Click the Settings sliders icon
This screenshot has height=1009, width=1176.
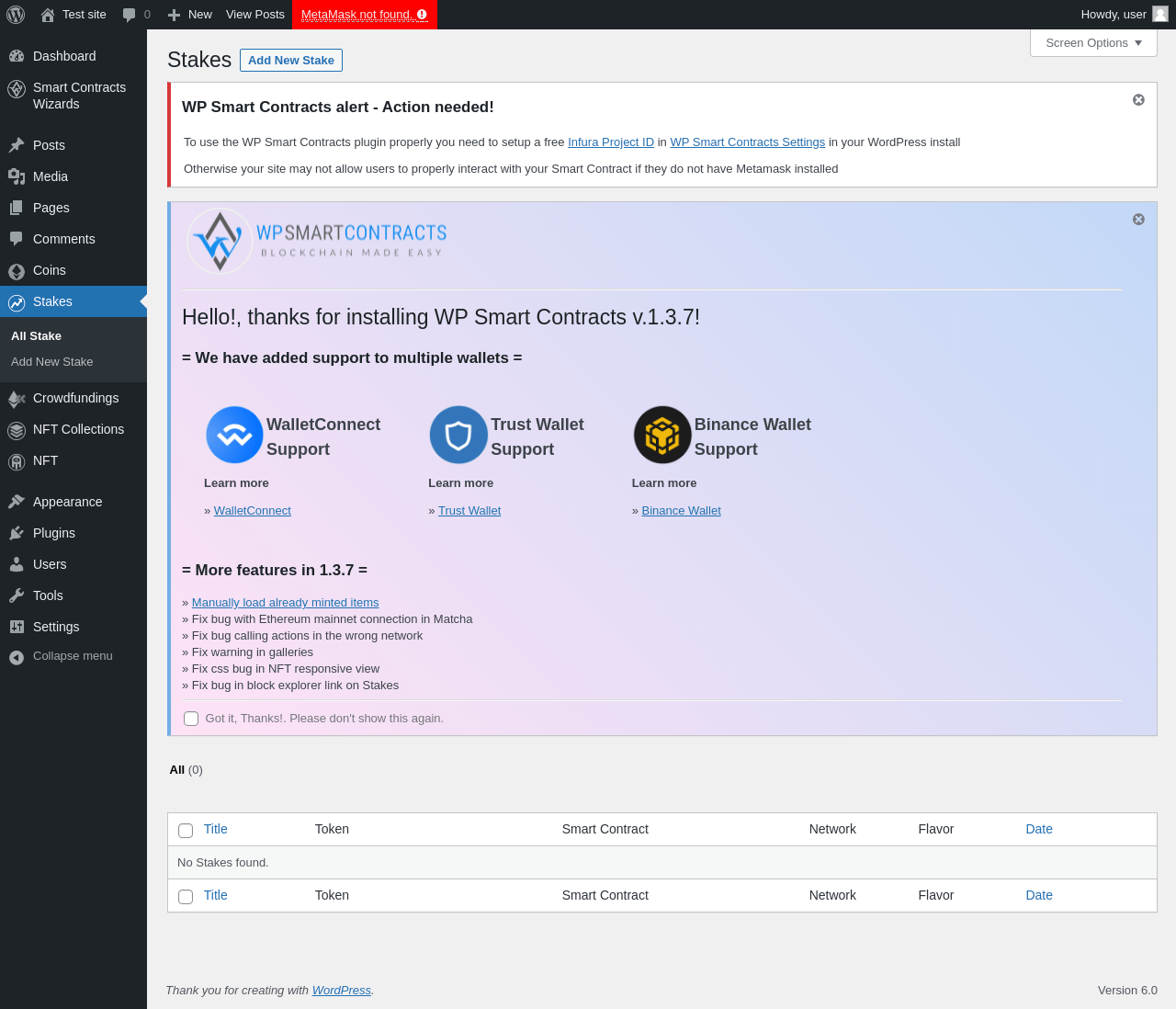coord(17,627)
